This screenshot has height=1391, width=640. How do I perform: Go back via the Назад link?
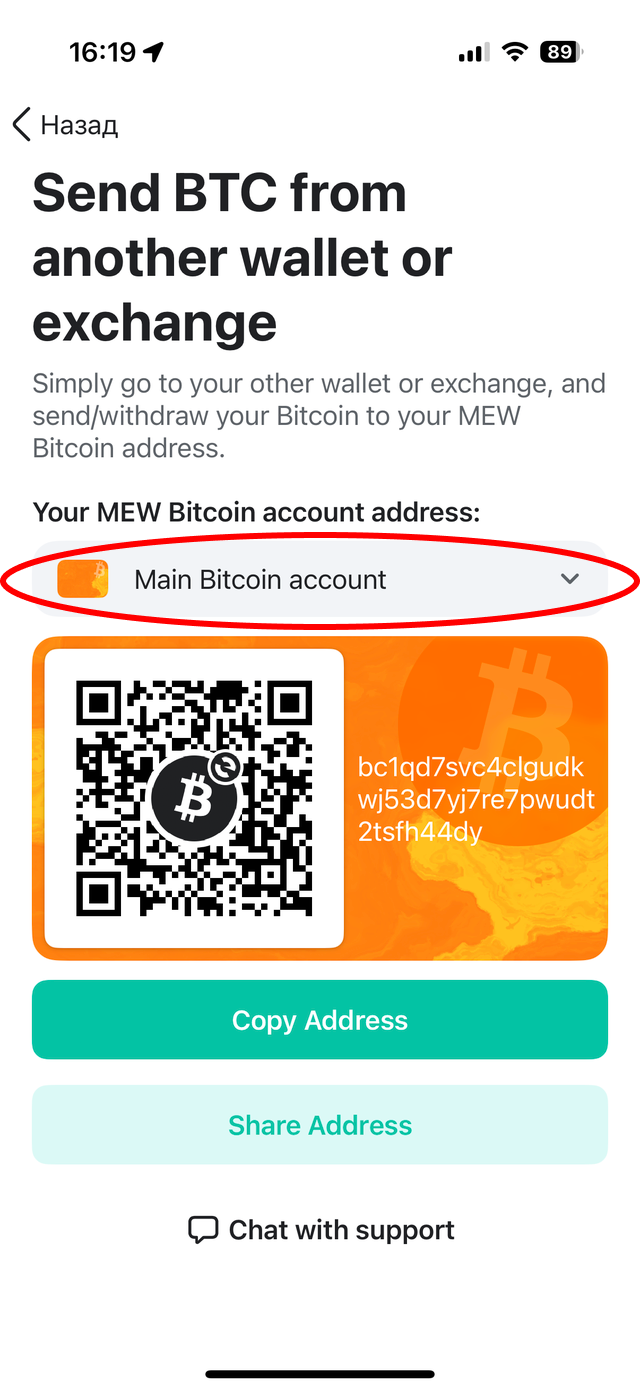point(79,125)
